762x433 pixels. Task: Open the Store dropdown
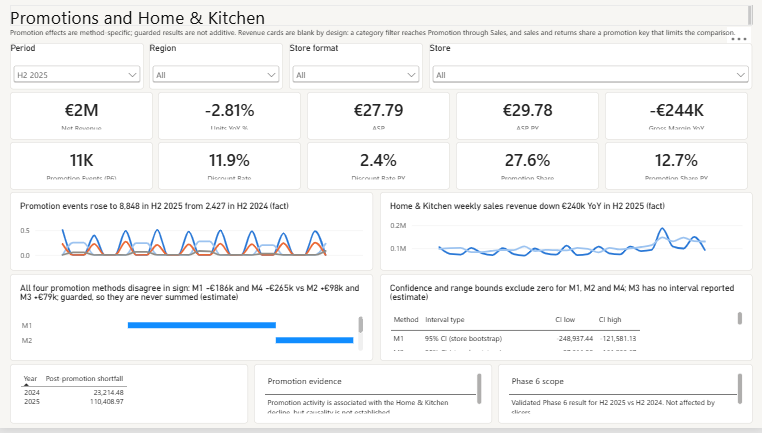(590, 75)
